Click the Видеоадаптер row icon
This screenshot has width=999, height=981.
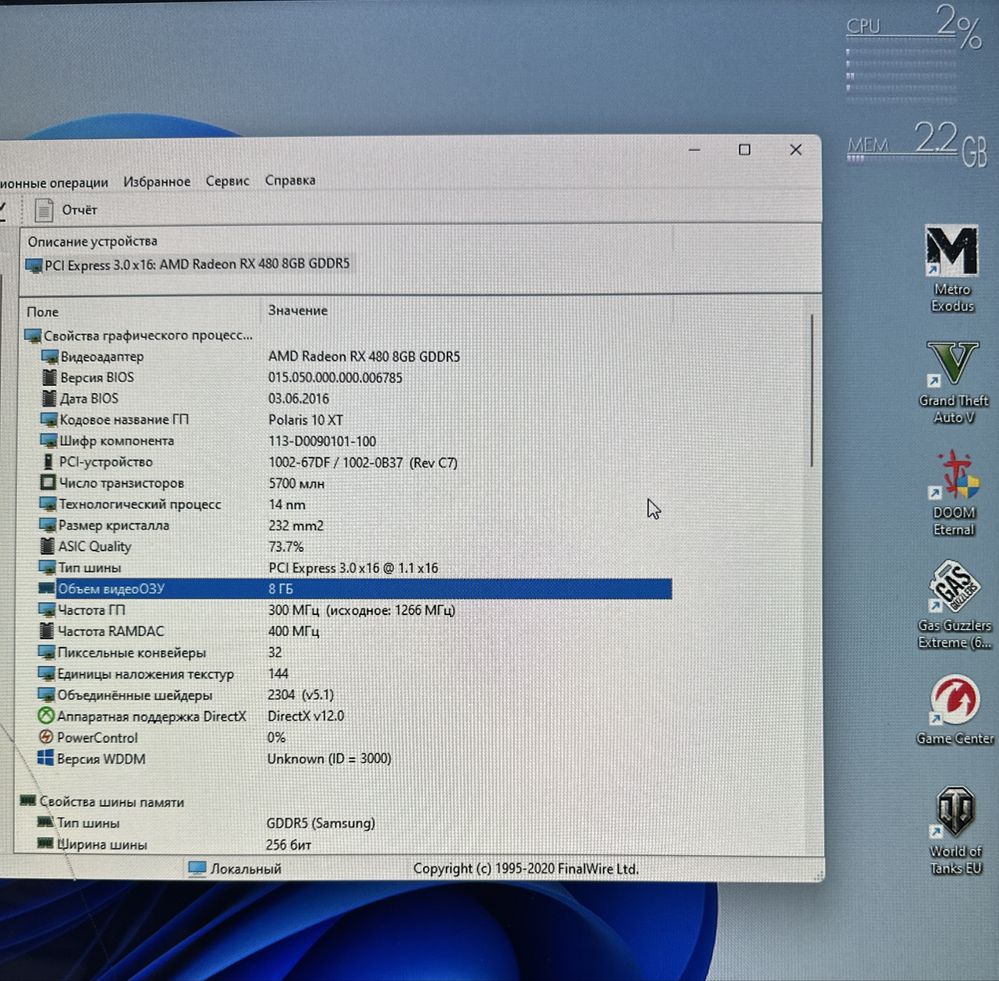point(49,356)
